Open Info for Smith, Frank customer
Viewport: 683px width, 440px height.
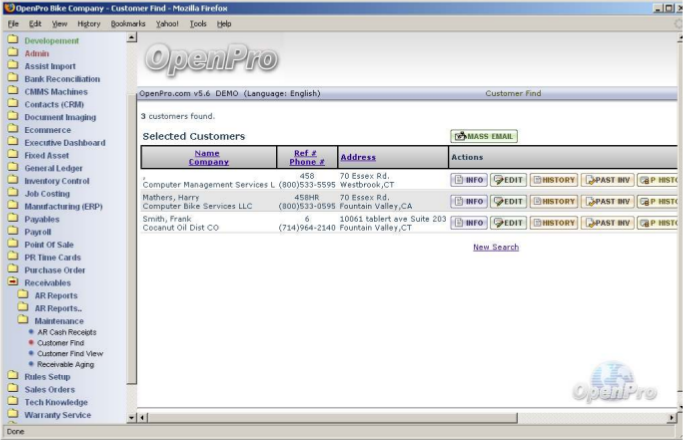tap(468, 223)
